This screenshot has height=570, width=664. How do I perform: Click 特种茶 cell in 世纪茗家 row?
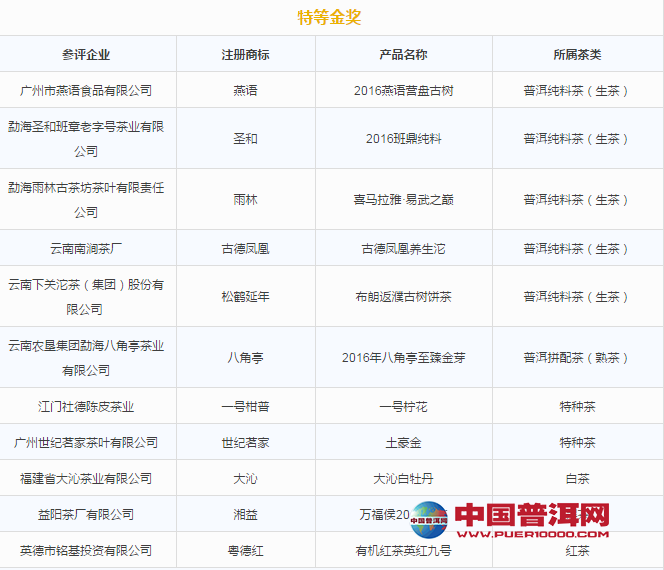pyautogui.click(x=577, y=442)
